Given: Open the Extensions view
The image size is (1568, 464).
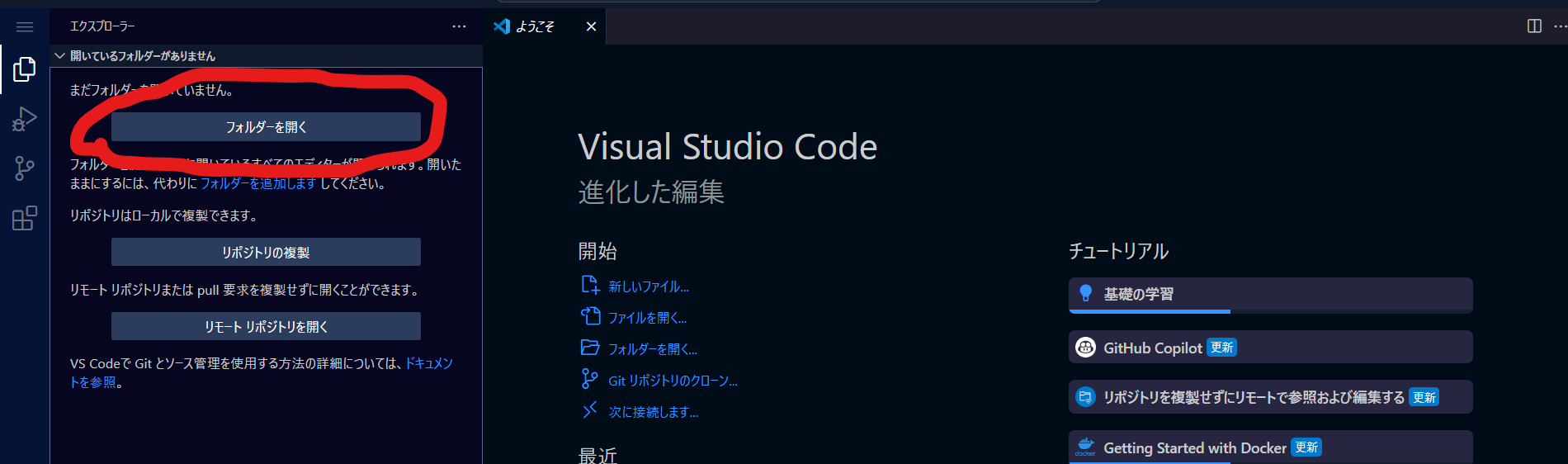Looking at the screenshot, I should point(25,218).
